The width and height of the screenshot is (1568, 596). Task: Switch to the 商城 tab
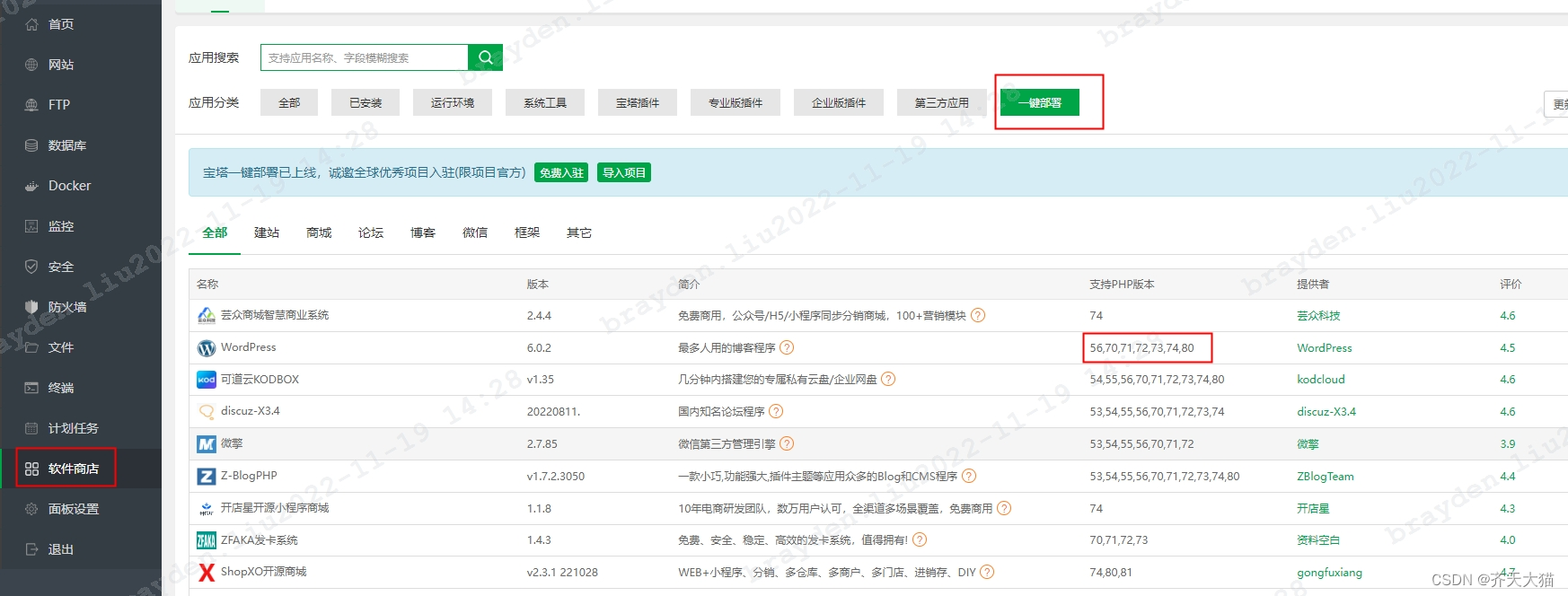[319, 232]
